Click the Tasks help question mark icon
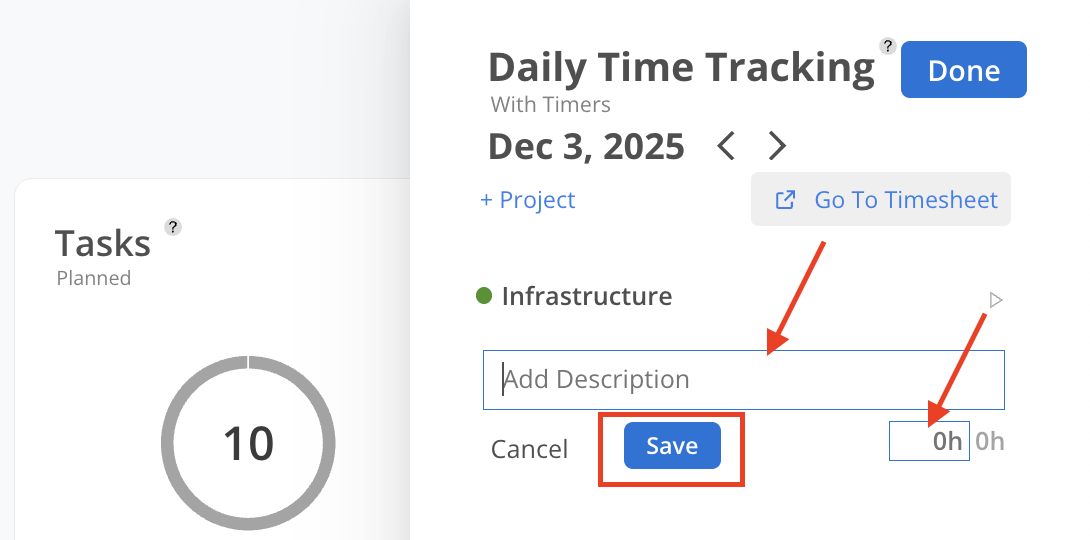 click(173, 227)
